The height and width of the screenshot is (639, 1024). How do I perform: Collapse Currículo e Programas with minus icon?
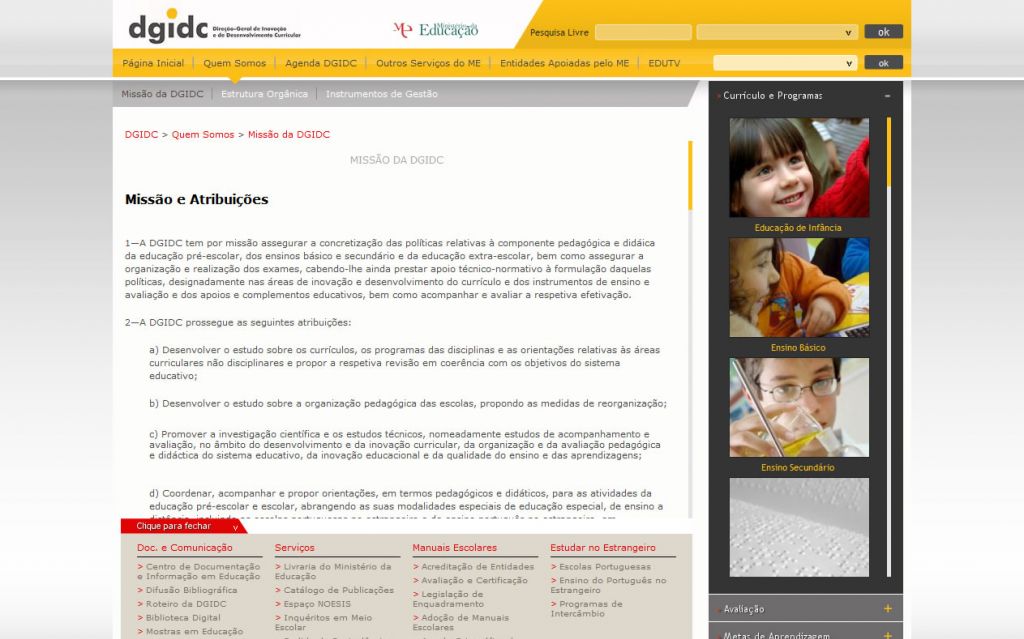(x=887, y=96)
